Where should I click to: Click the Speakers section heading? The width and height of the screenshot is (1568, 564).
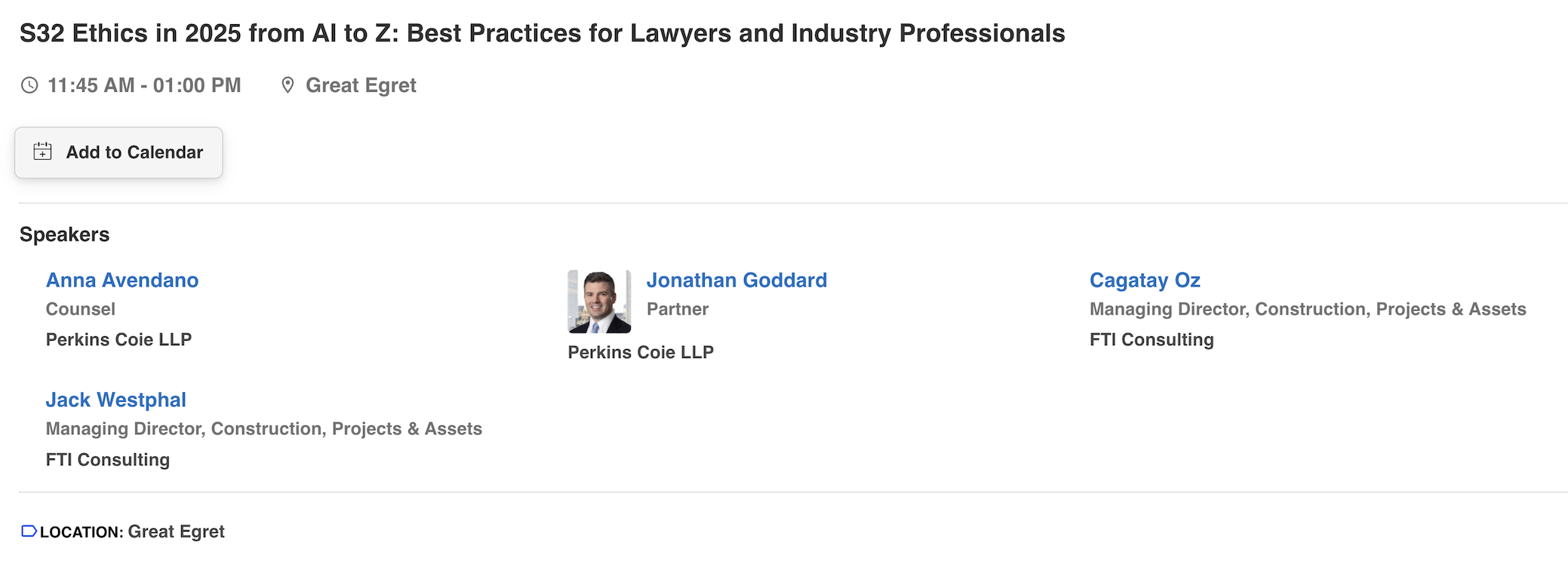[x=65, y=234]
